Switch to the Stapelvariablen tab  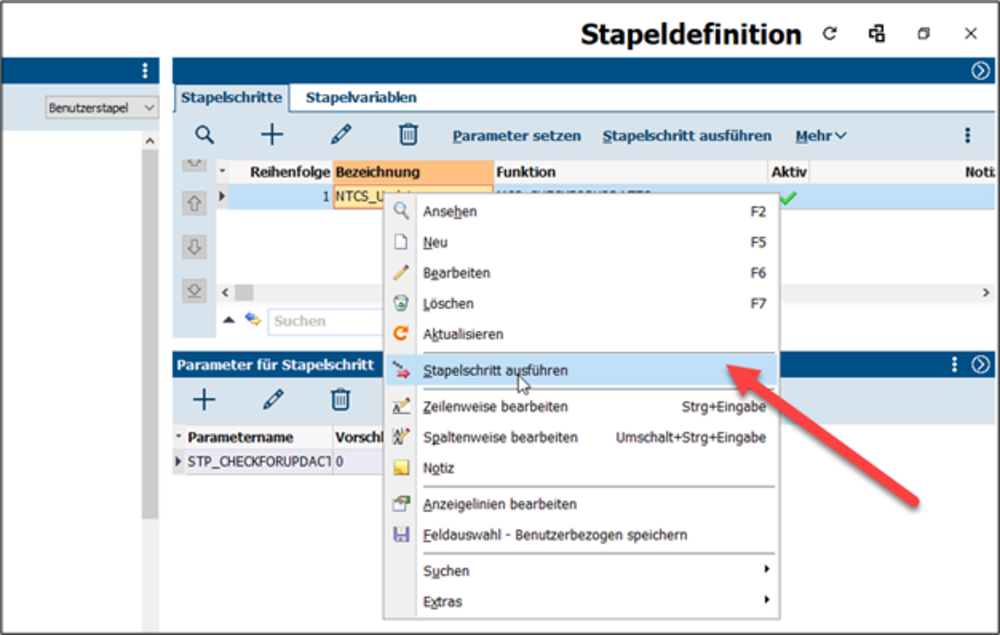click(361, 97)
